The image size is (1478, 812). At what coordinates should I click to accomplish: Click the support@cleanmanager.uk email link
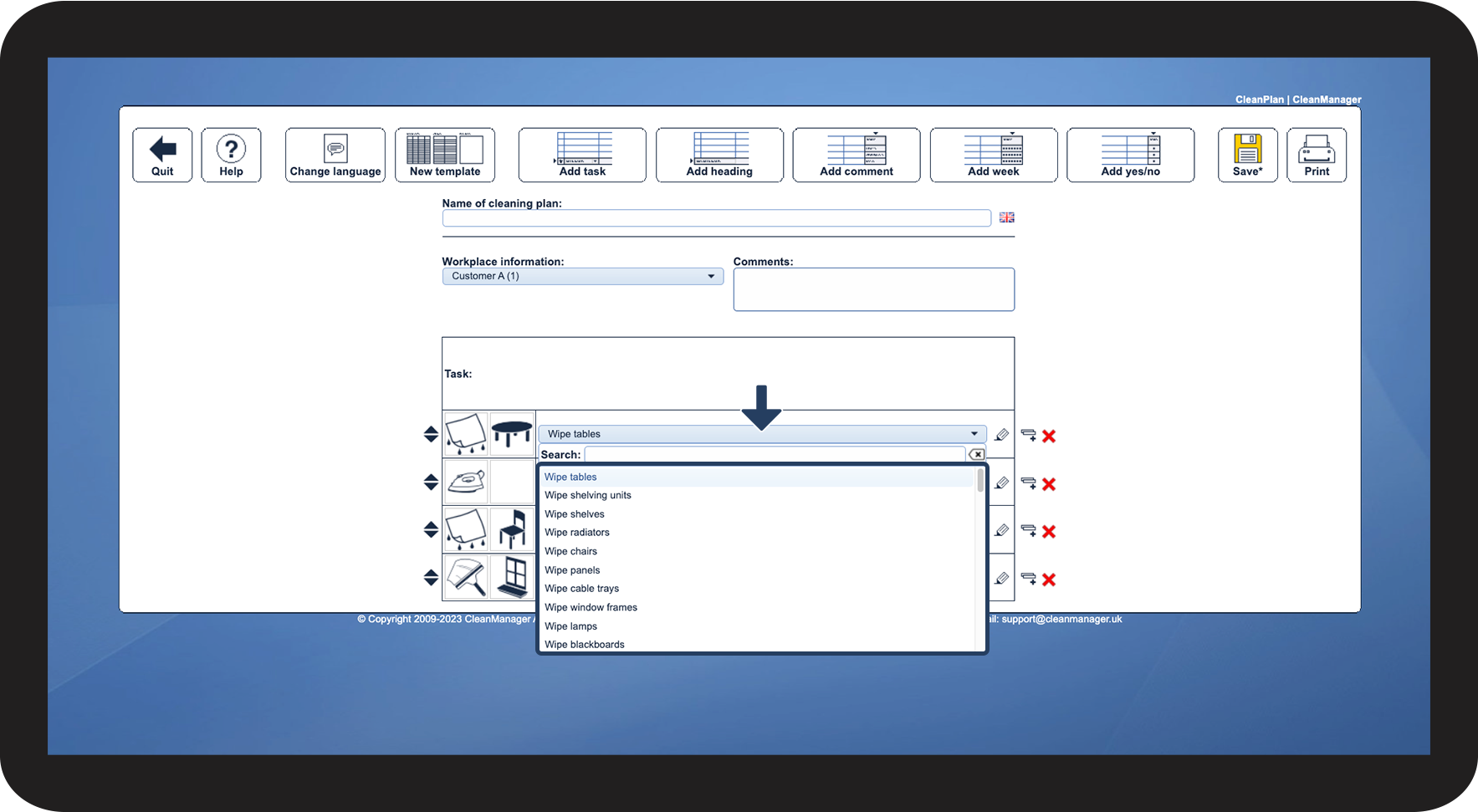[x=1062, y=620]
